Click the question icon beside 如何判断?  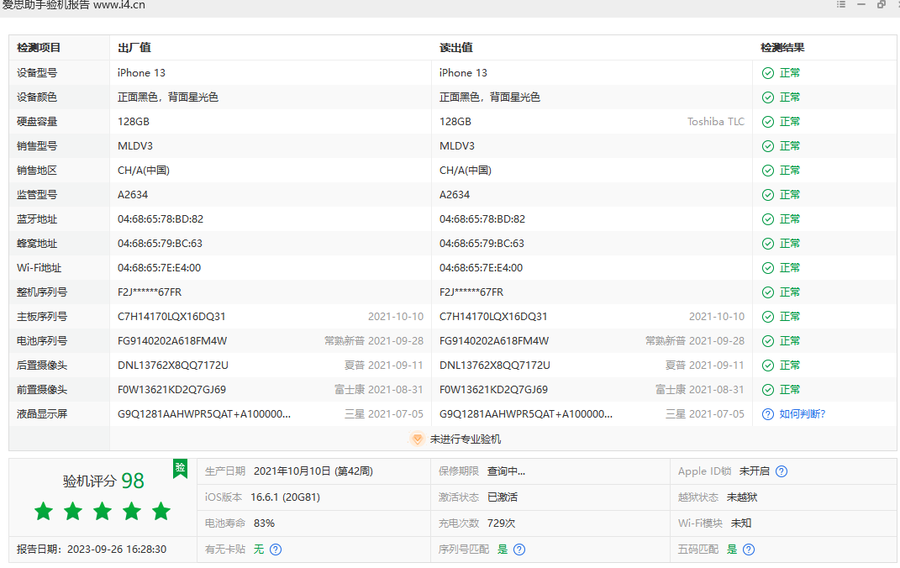click(767, 414)
